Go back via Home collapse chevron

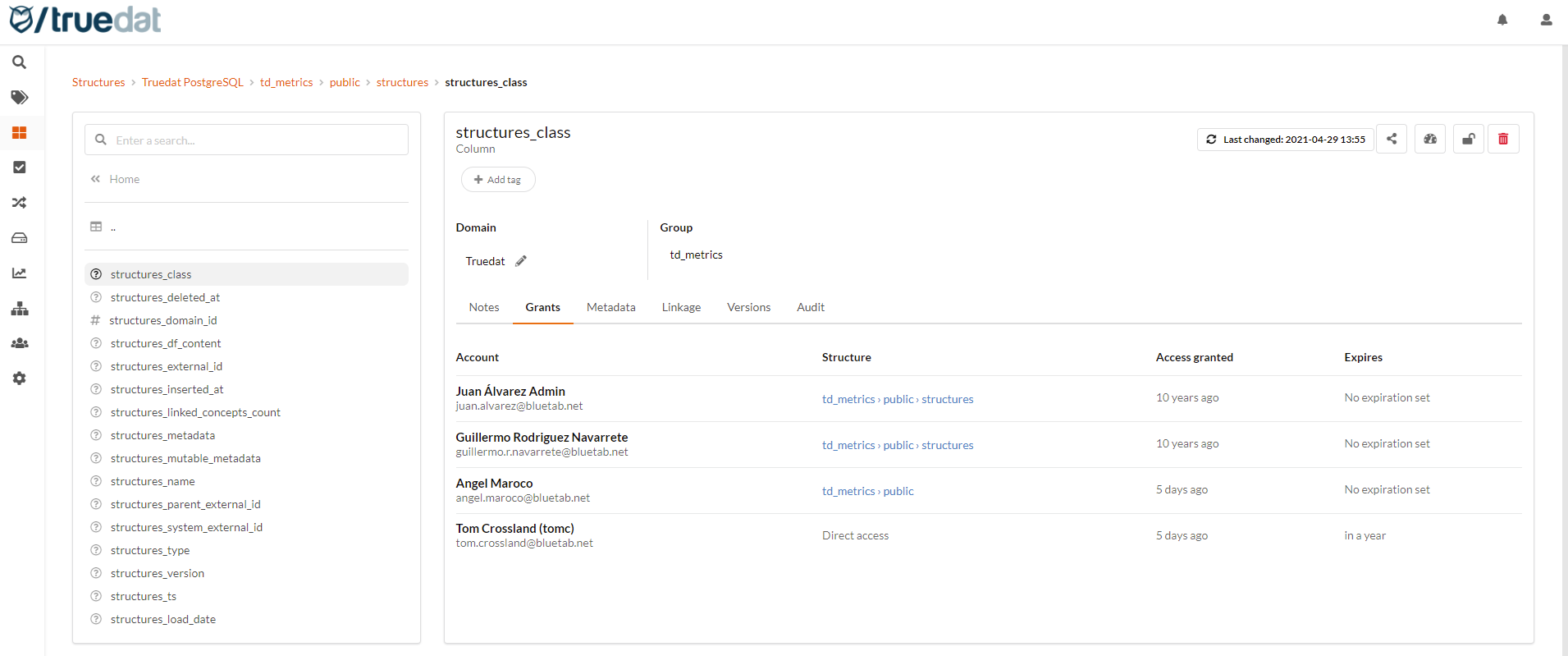click(96, 179)
